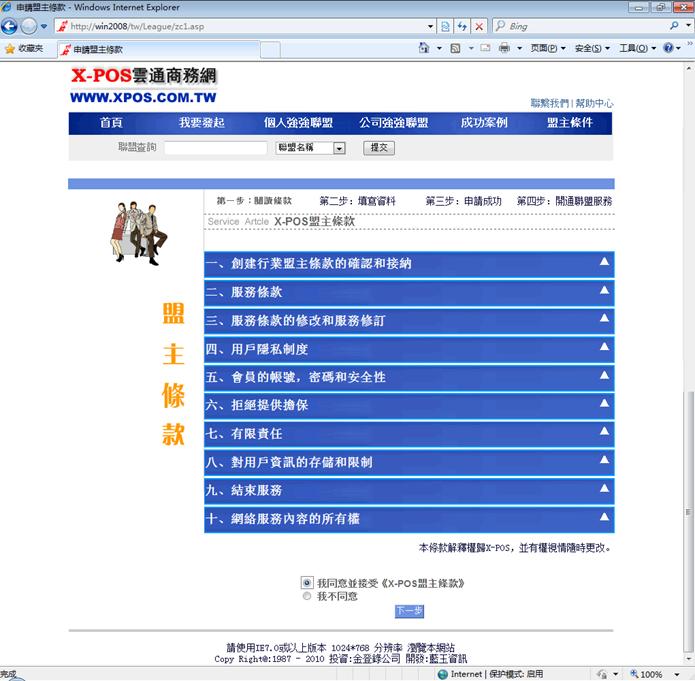Click the Refresh page icon

[462, 26]
